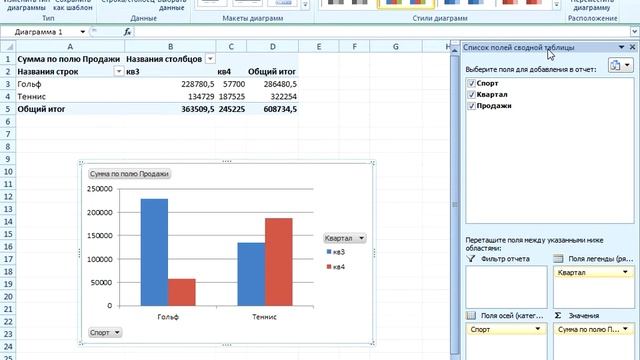The width and height of the screenshot is (640, 360).
Task: Click the Теннис category axis label
Action: (264, 316)
